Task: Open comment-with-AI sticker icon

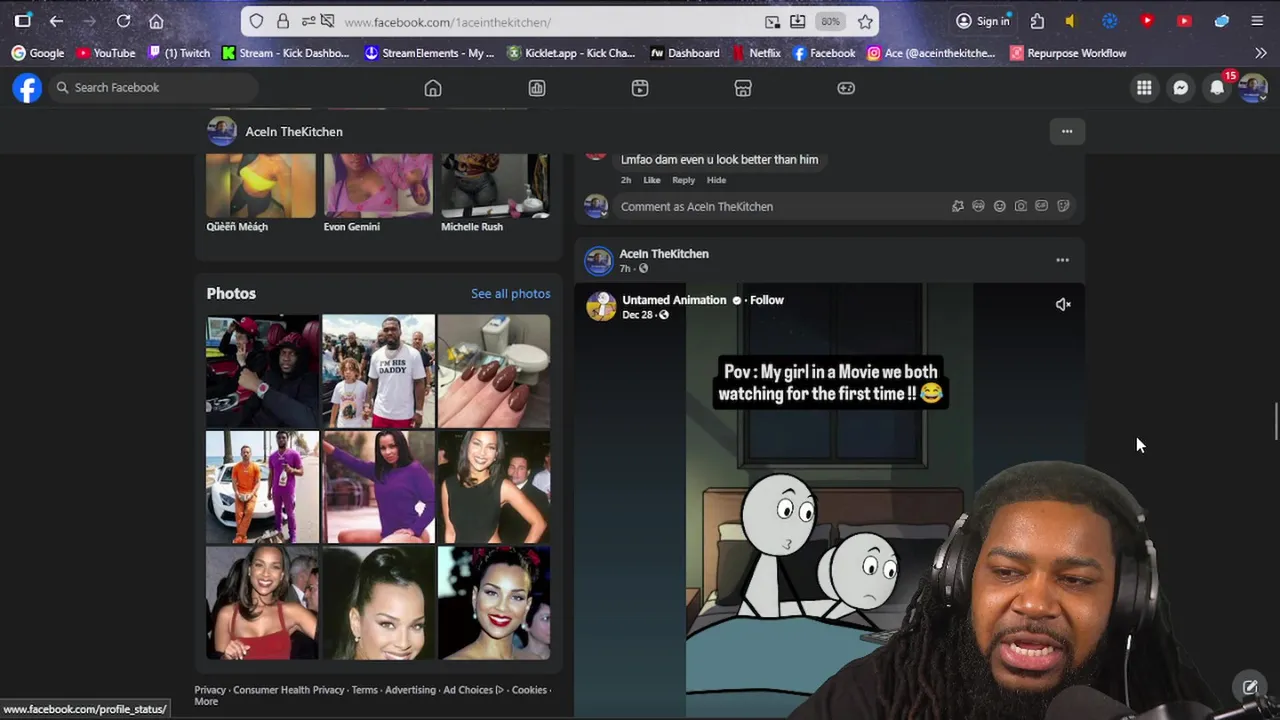Action: pos(957,206)
